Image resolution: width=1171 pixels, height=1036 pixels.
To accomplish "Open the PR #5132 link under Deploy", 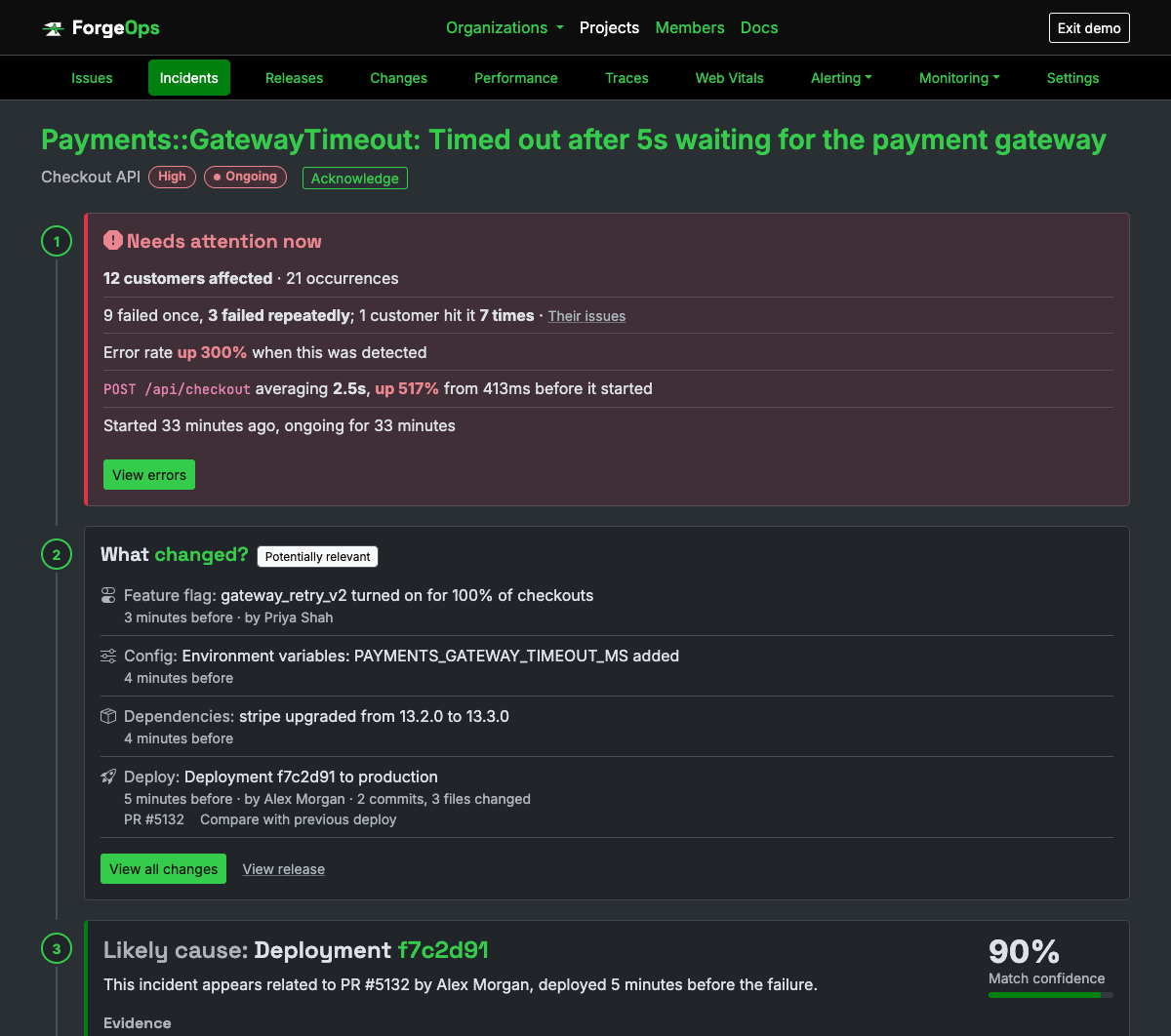I will (154, 819).
